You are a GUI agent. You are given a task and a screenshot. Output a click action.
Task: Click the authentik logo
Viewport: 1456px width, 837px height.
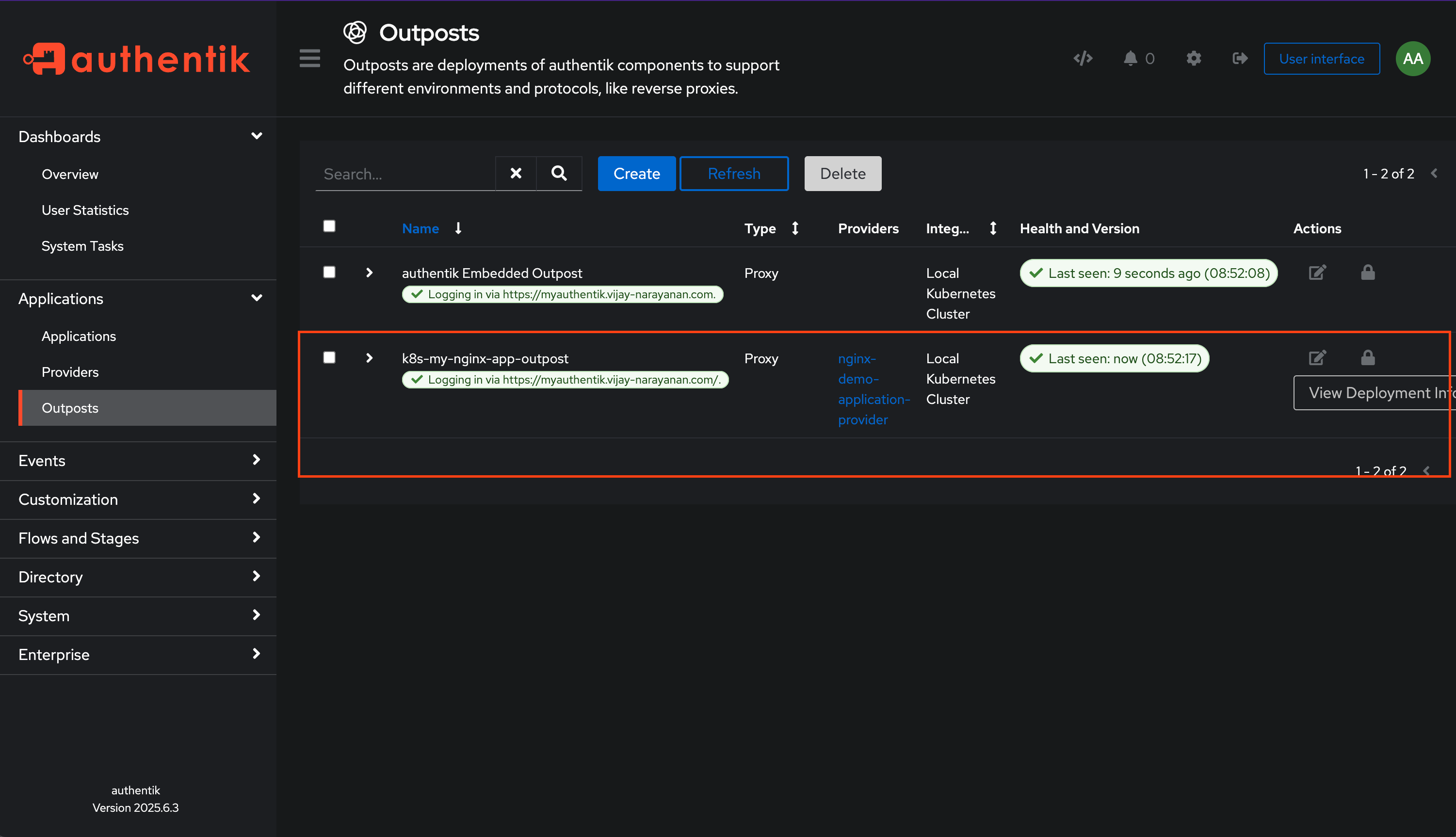(x=137, y=59)
